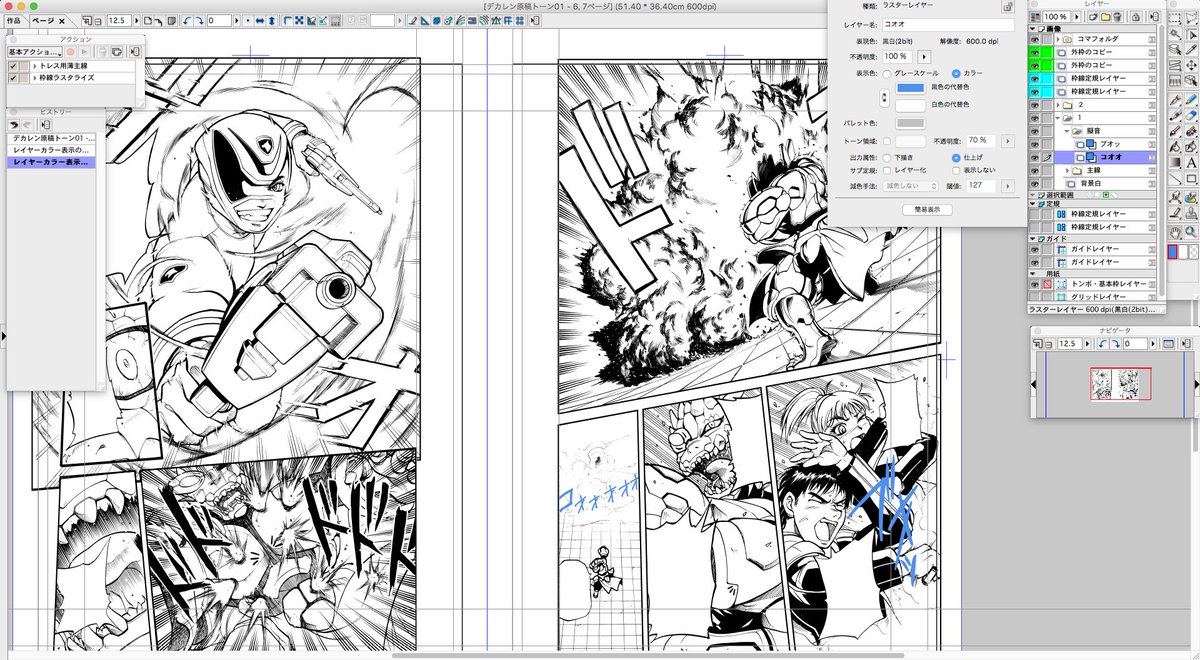1200x660 pixels.
Task: Click the rotate right icon in top toolbar
Action: click(x=200, y=20)
